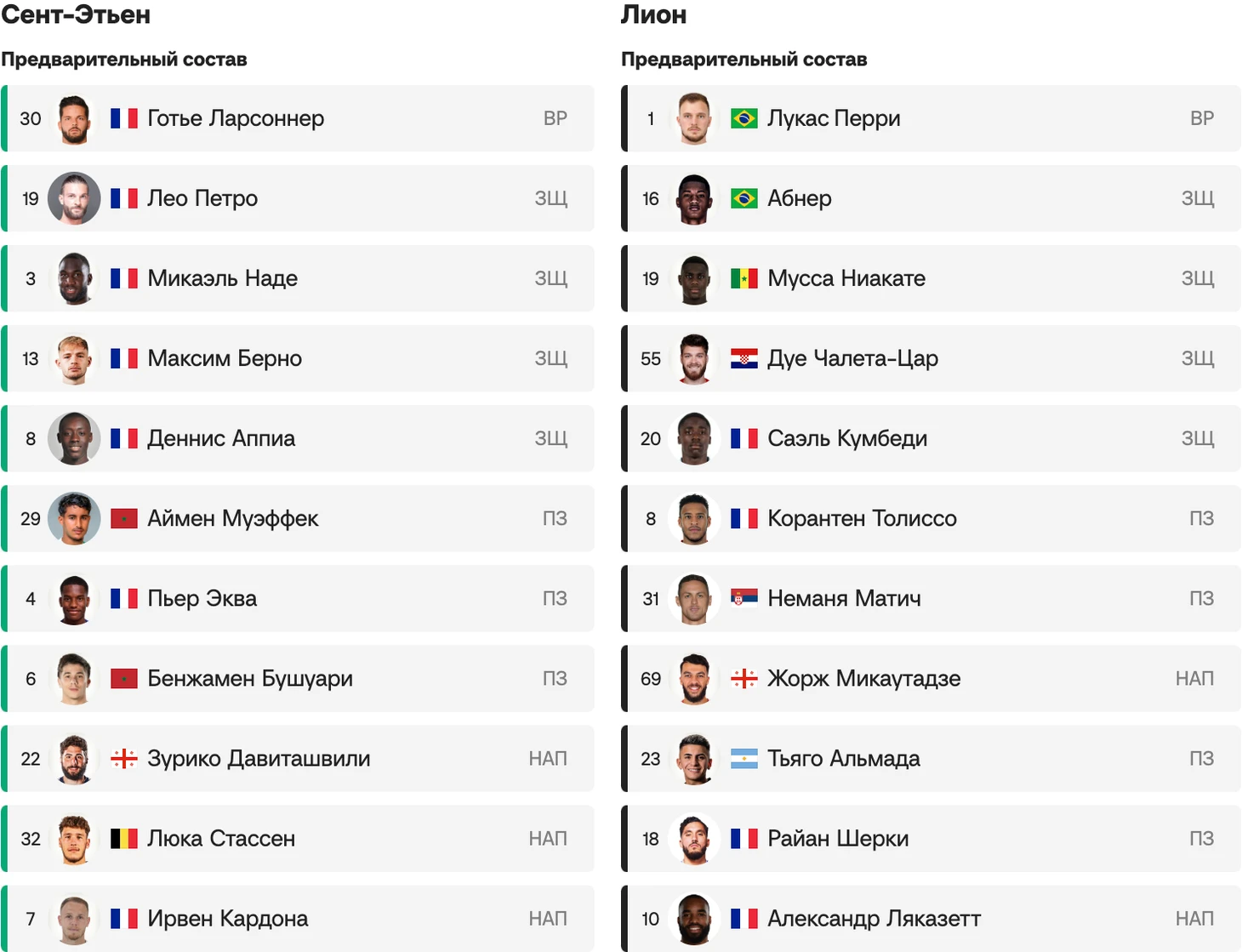
Task: Click the Georgia flag beside Жорж Микаутадзе
Action: [x=744, y=678]
